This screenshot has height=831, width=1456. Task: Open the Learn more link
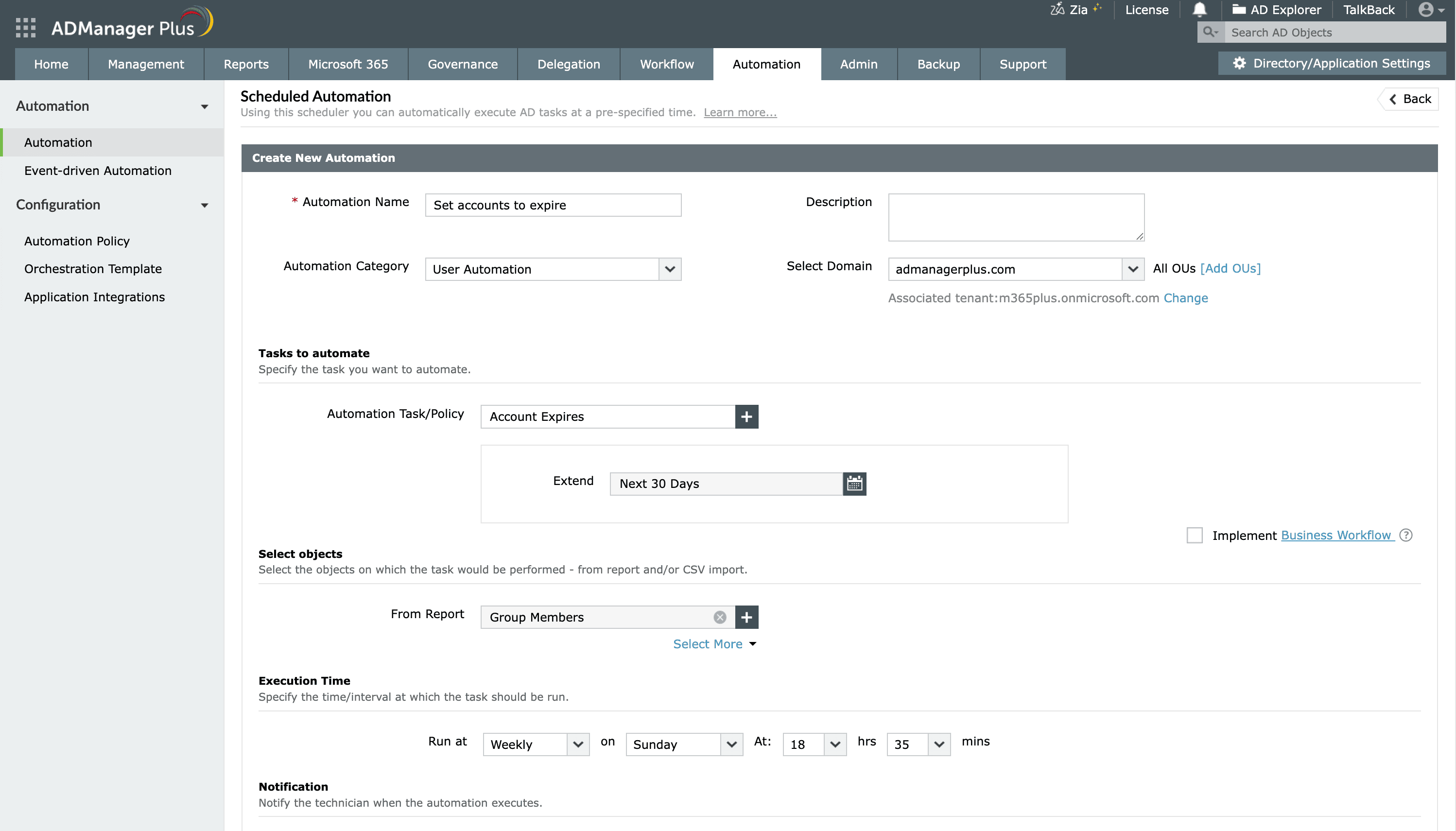(740, 112)
